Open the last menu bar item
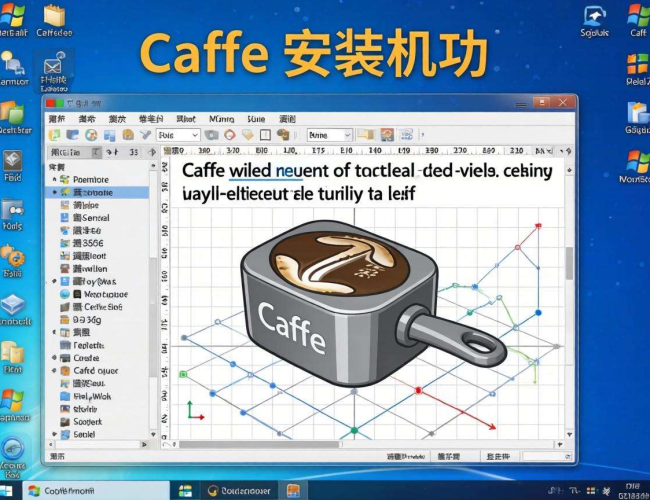The width and height of the screenshot is (650, 500). [287, 119]
